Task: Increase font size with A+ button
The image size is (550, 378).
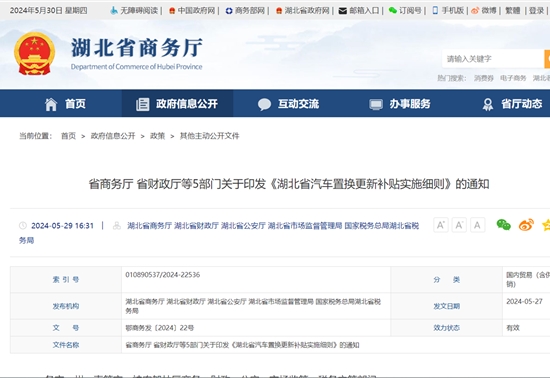Action: [441, 225]
